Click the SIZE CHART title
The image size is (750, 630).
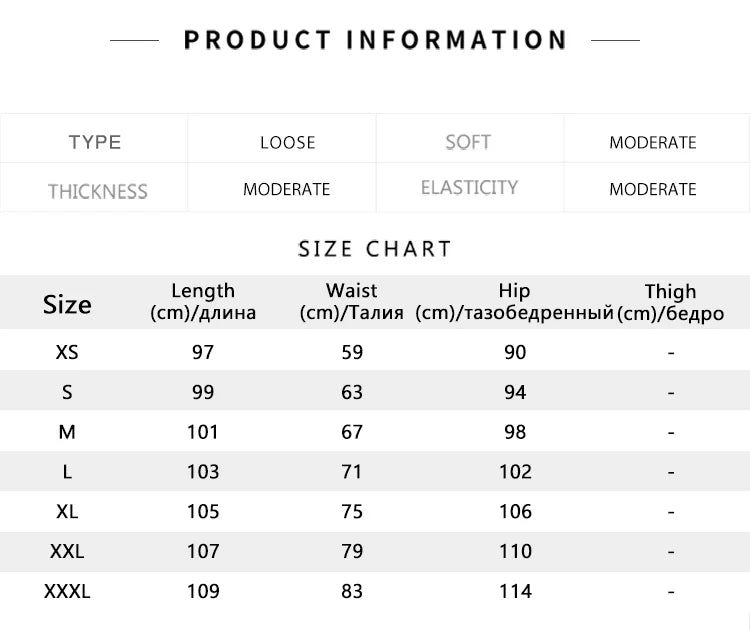[x=375, y=248]
